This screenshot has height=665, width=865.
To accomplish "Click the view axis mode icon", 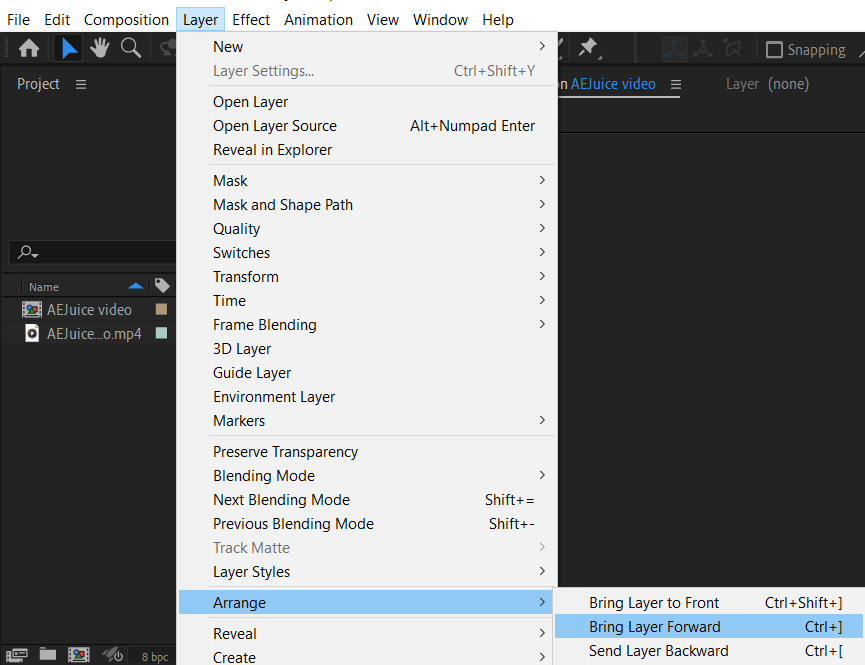I will (x=733, y=50).
